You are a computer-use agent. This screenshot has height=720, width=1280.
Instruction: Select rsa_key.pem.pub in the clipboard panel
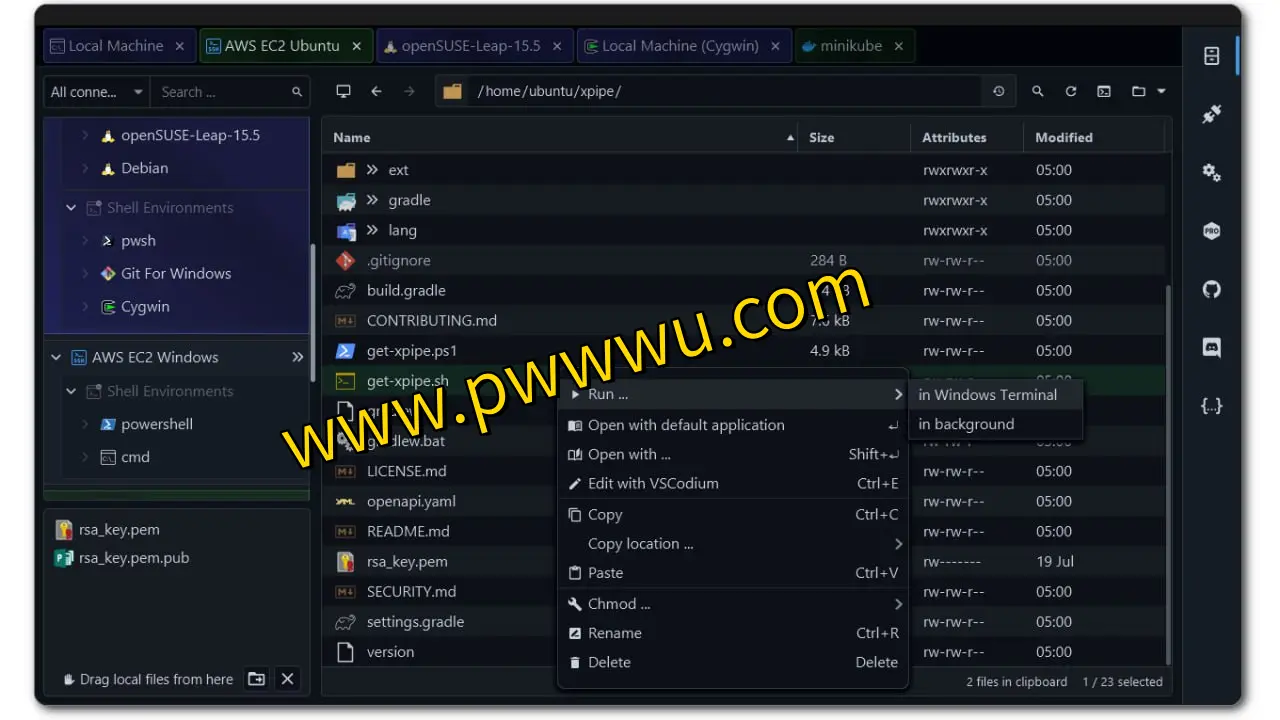[134, 558]
